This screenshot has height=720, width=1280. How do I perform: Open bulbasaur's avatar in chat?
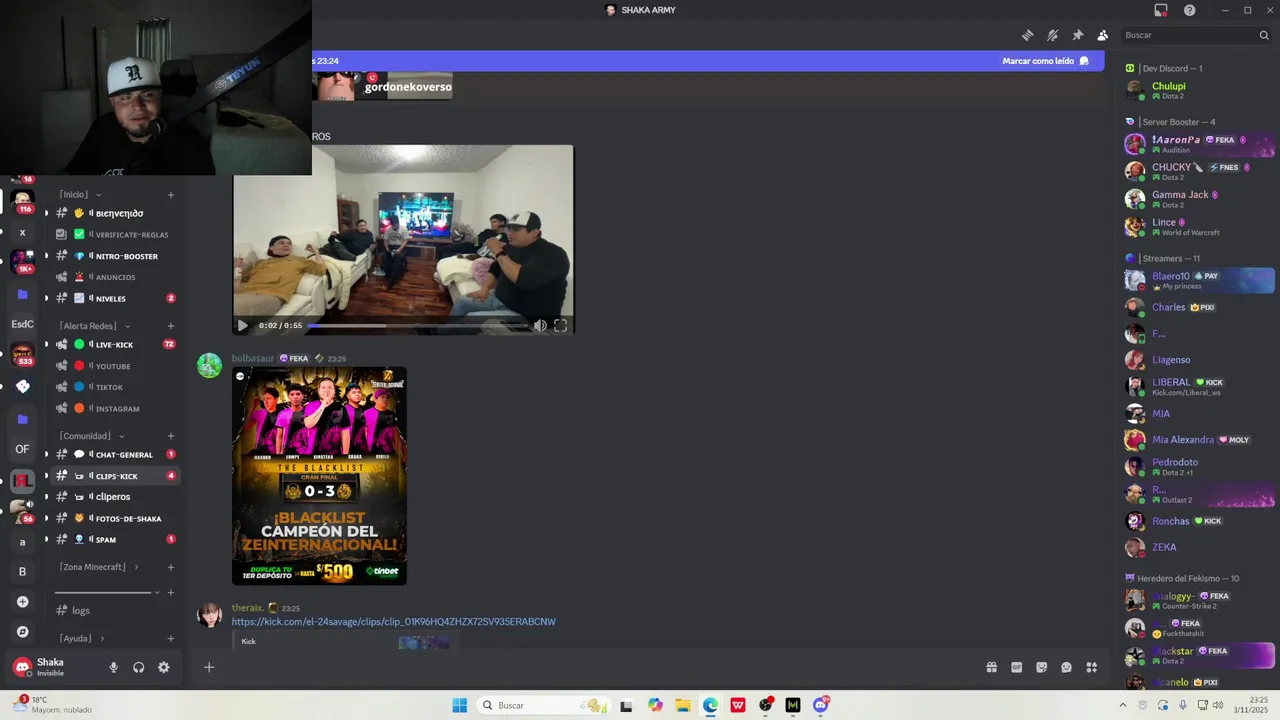coord(209,366)
